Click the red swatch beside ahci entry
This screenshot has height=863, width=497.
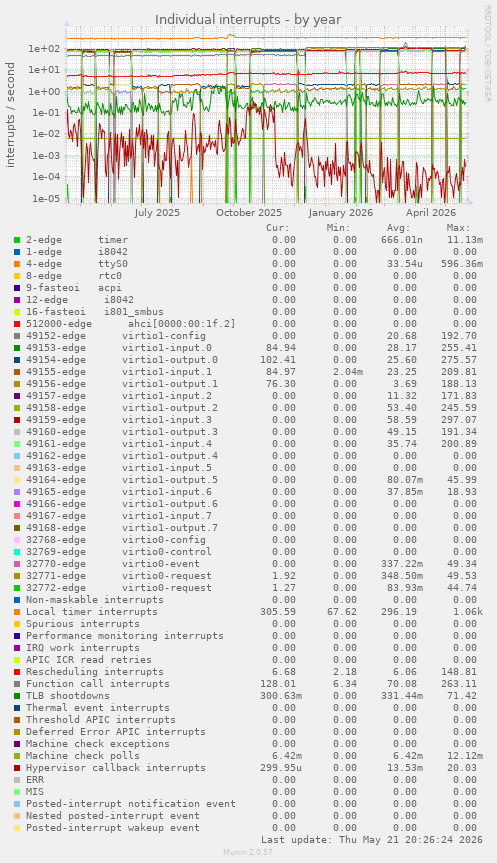coord(17,324)
